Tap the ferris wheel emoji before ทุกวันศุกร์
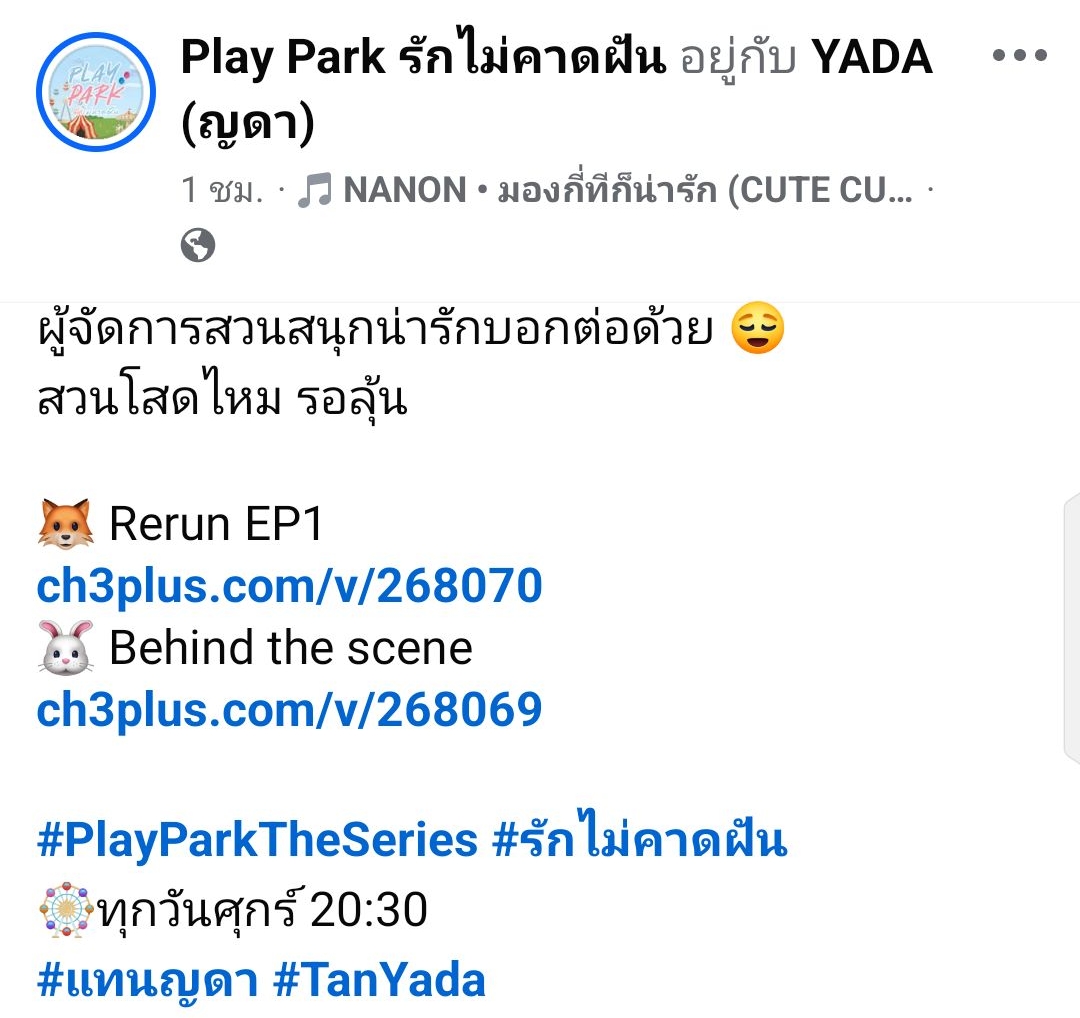The height and width of the screenshot is (1018, 1080). point(65,909)
